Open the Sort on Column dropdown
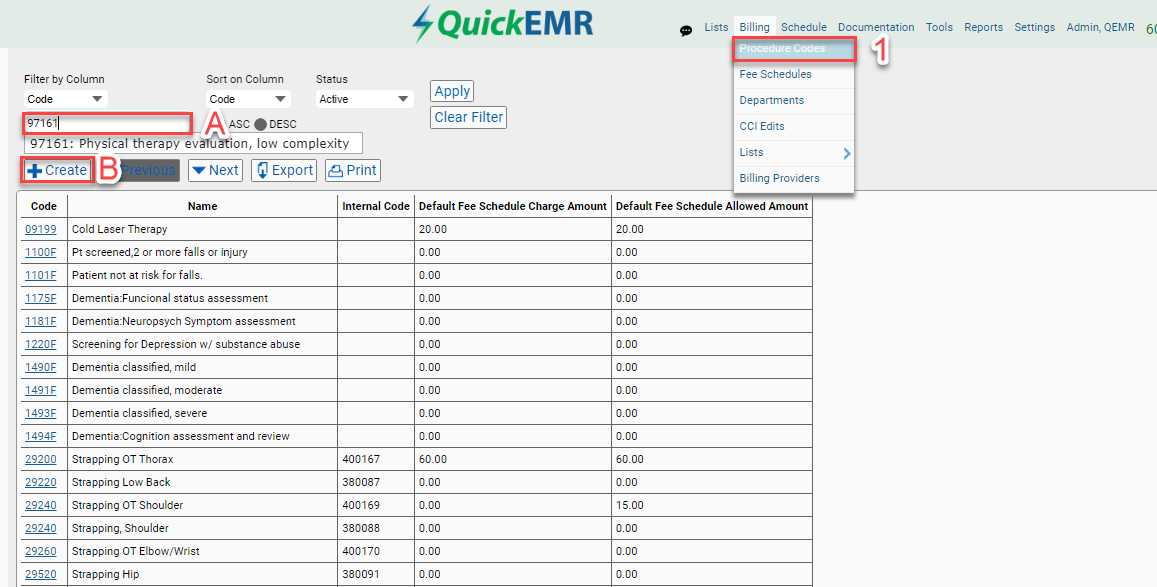The height and width of the screenshot is (587, 1157). pos(248,99)
